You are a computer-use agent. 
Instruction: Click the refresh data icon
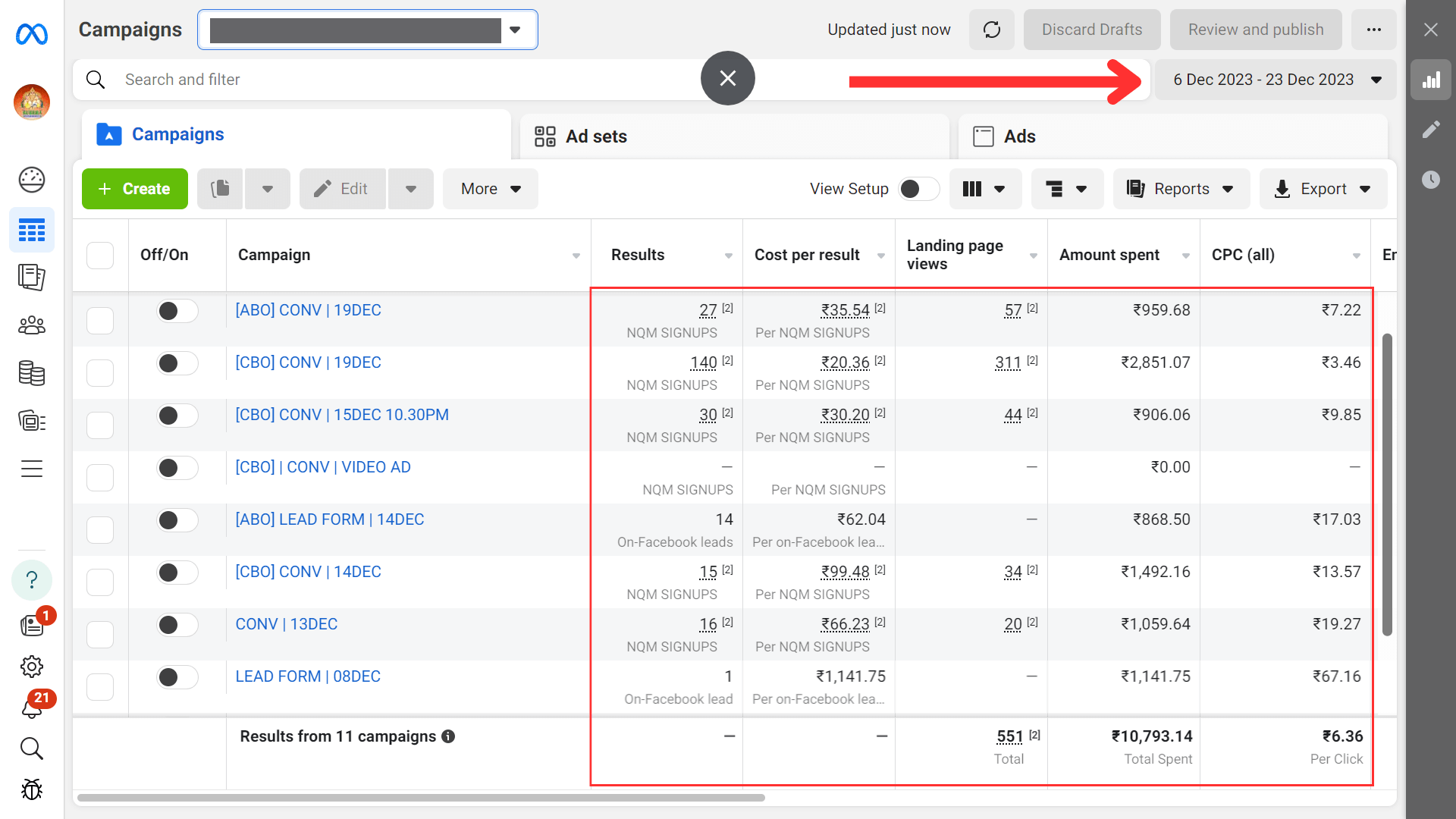tap(991, 30)
